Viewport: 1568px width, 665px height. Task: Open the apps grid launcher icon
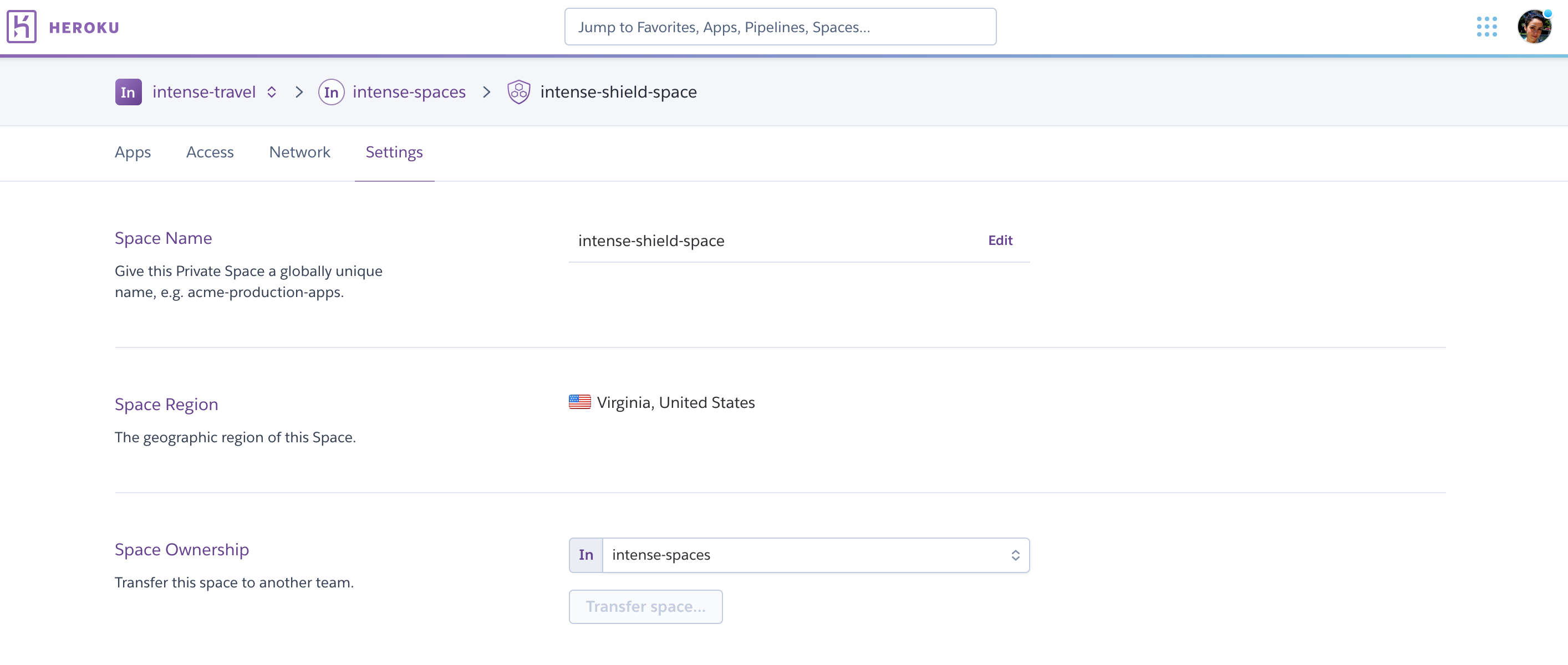pyautogui.click(x=1486, y=27)
